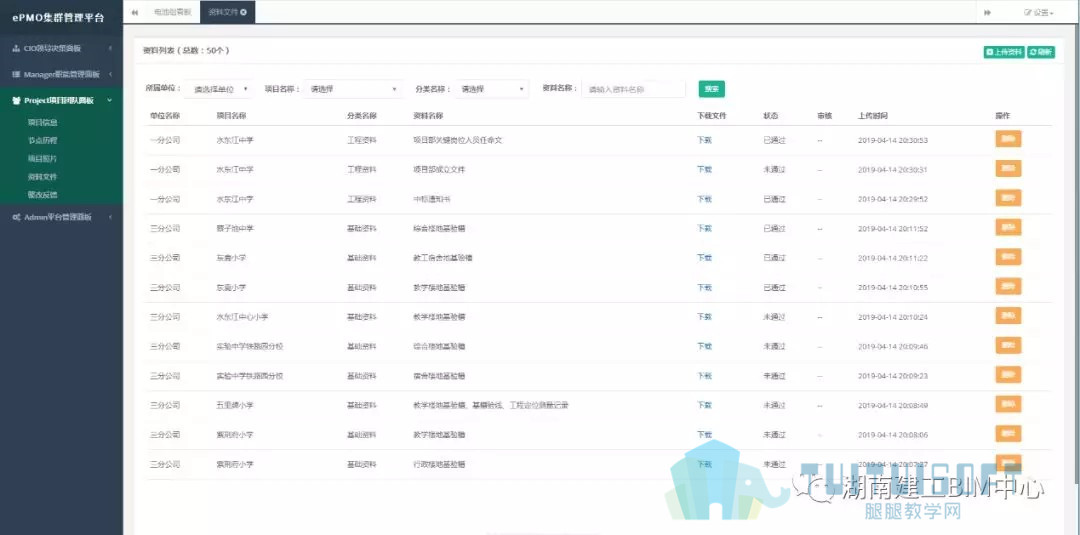Viewport: 1080px width, 535px height.
Task: Open 项目照片 in the sidebar
Action: tap(43, 158)
